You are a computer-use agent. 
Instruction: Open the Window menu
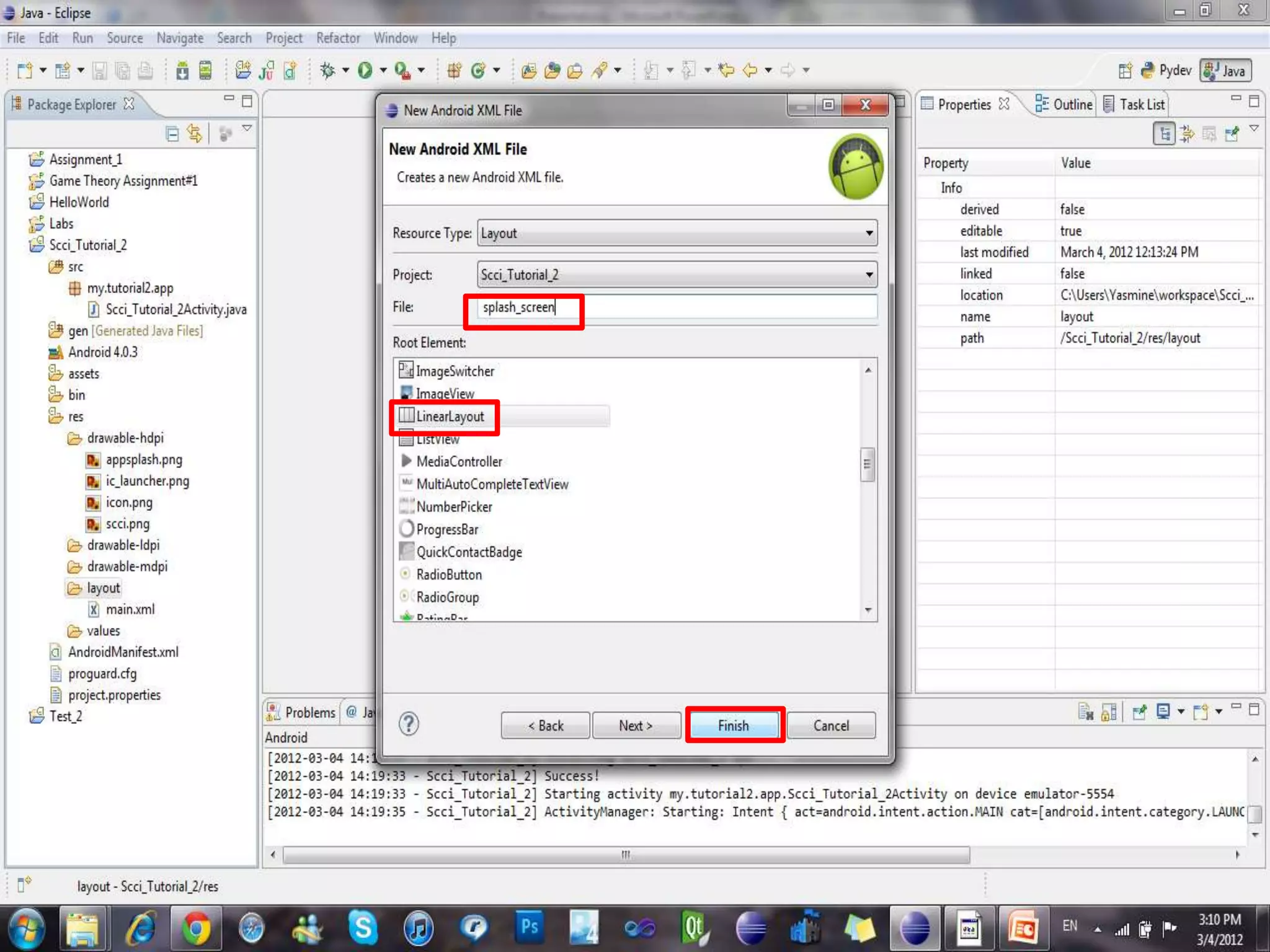(396, 38)
